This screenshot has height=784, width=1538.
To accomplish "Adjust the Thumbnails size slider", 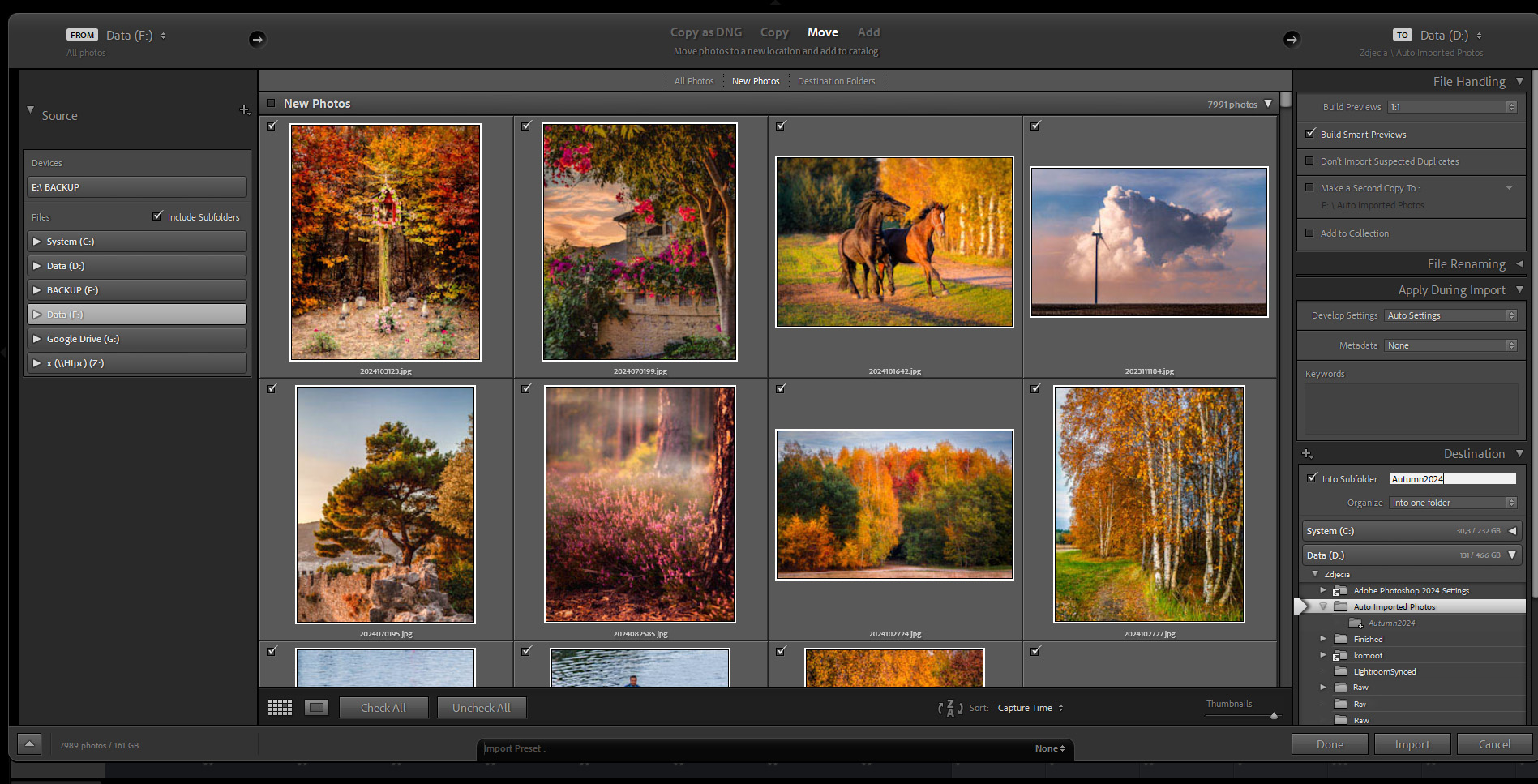I will pos(1274,716).
